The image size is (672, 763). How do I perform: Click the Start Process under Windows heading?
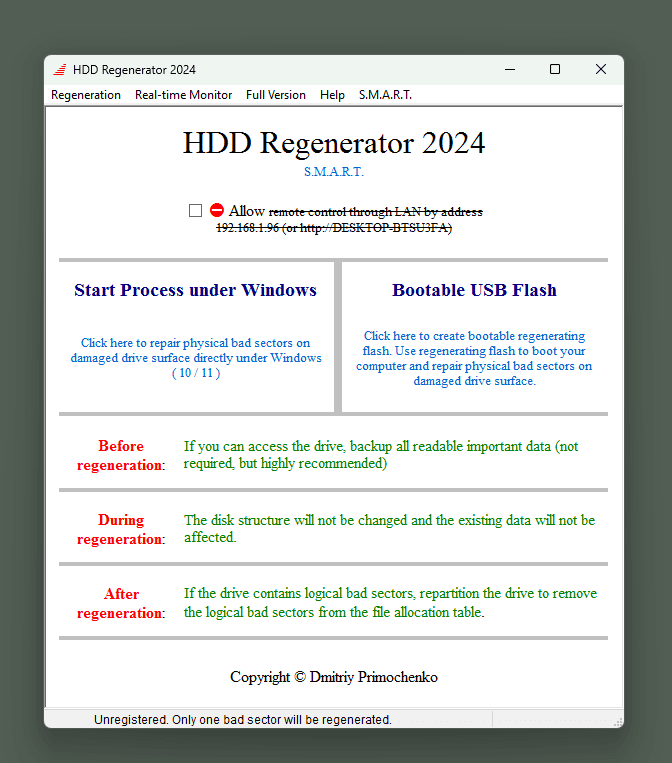[x=196, y=290]
